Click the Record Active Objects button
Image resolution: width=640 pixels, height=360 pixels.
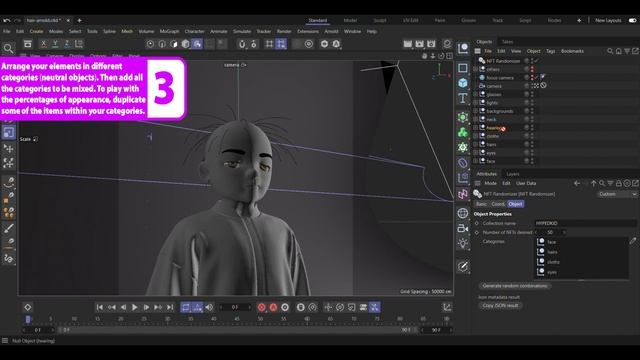[x=262, y=307]
